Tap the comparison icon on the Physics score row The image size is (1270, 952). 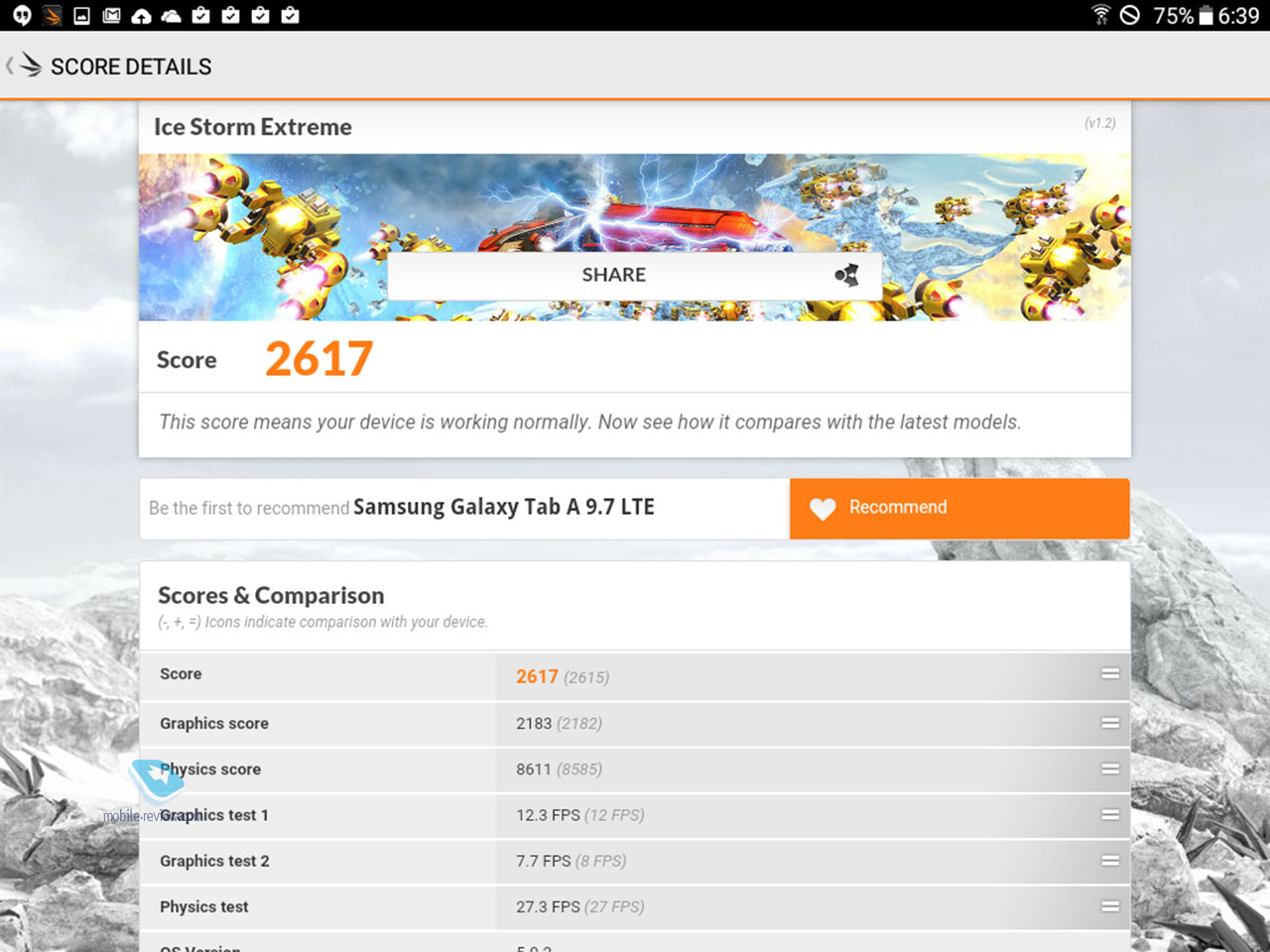pyautogui.click(x=1110, y=769)
